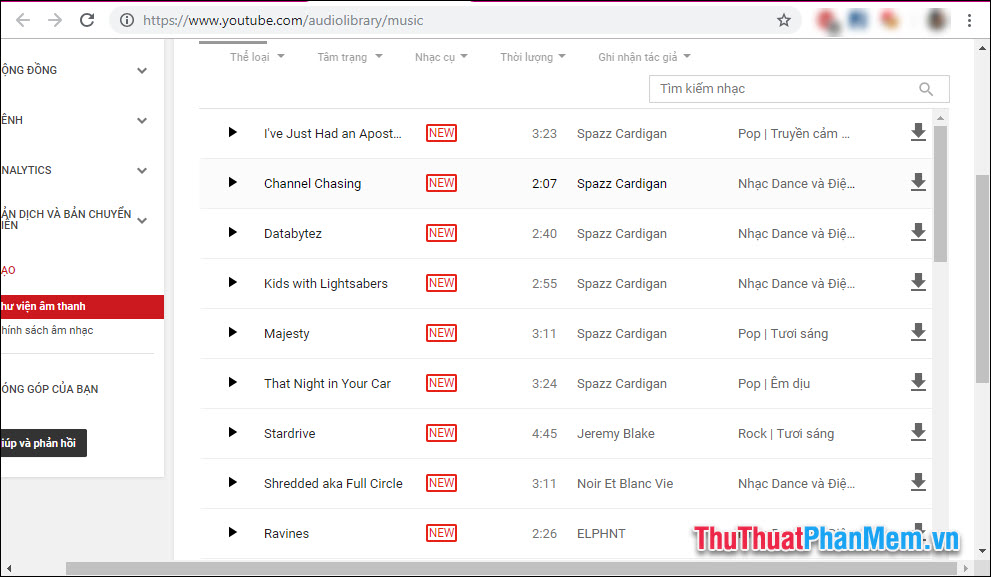Play "Ravines" by ELPHNT
The width and height of the screenshot is (991, 577).
coord(232,533)
